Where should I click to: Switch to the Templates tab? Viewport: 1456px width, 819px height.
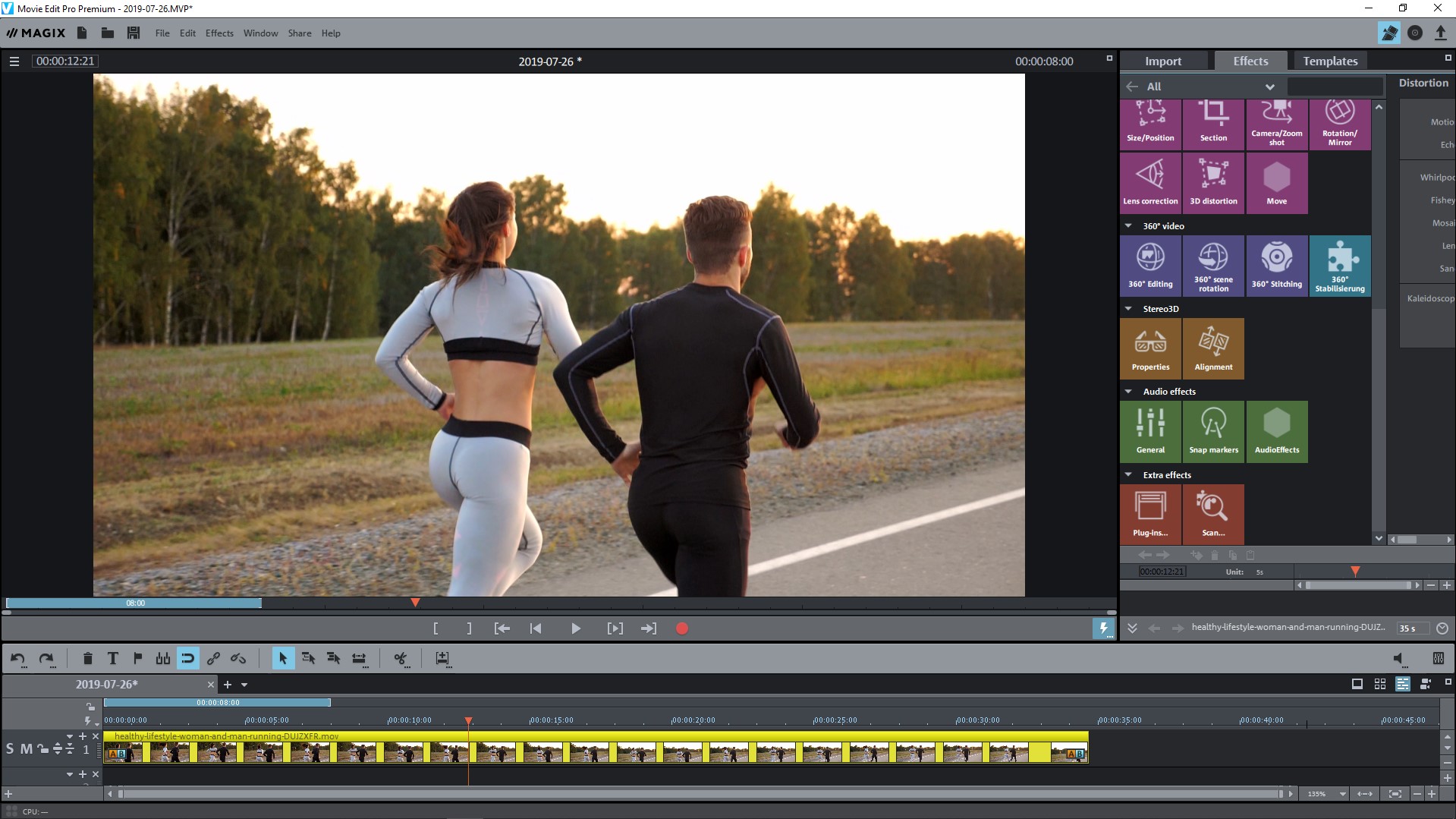(1329, 61)
